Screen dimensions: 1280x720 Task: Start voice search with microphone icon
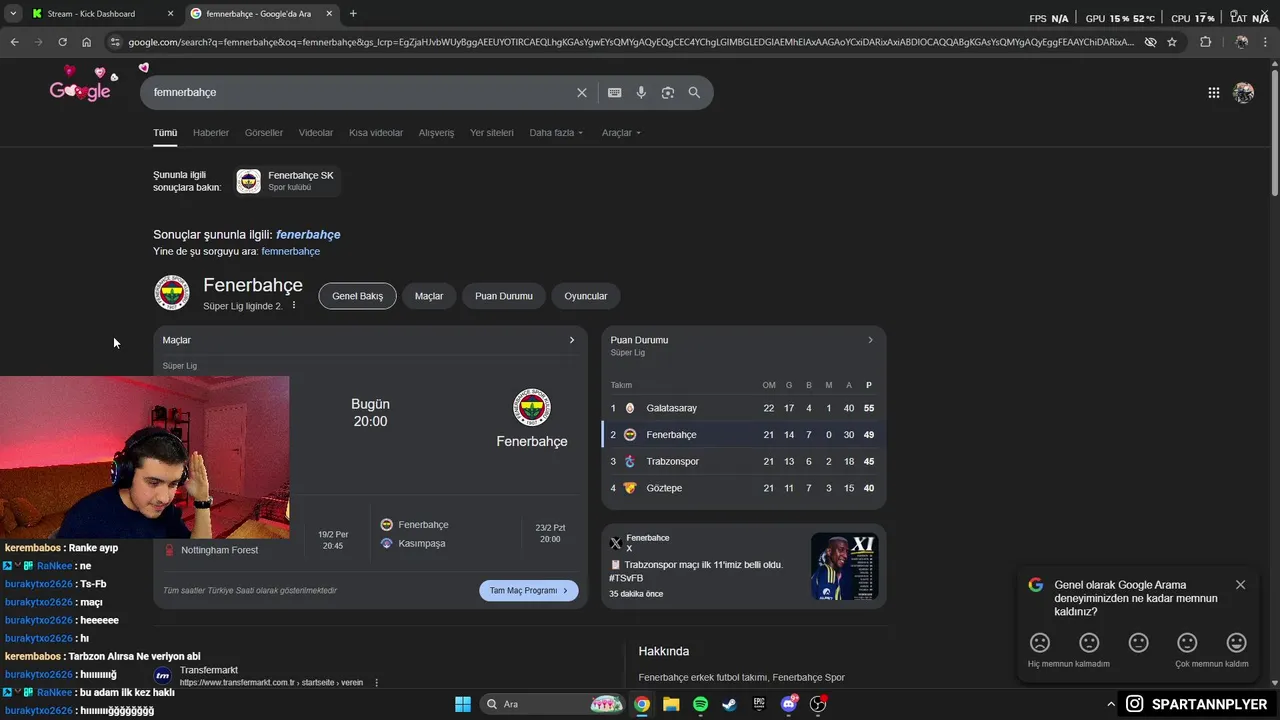[x=641, y=92]
